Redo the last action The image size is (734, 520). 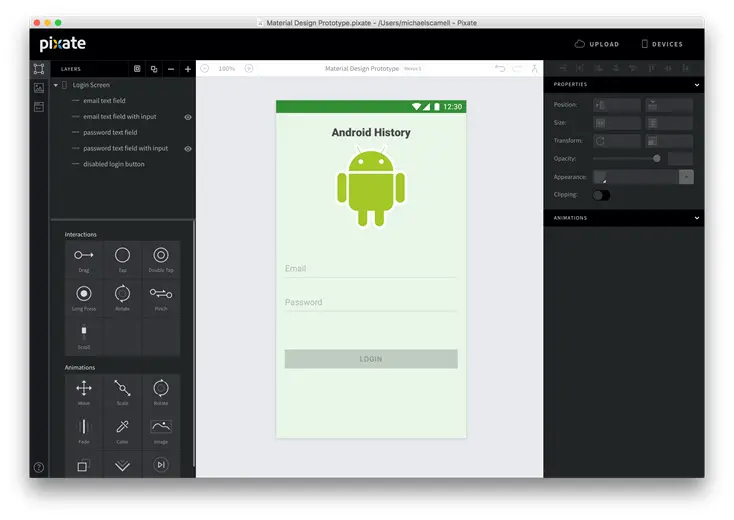coord(518,68)
